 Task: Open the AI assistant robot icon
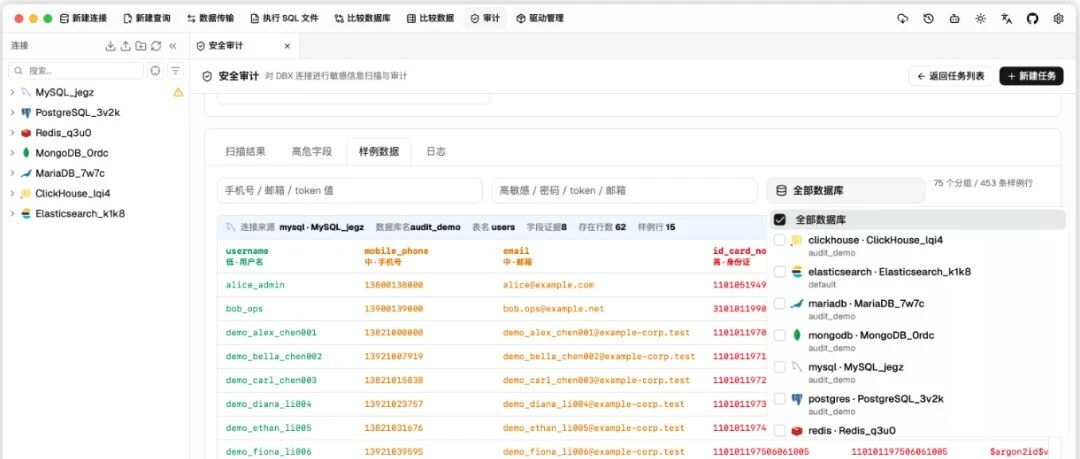954,19
